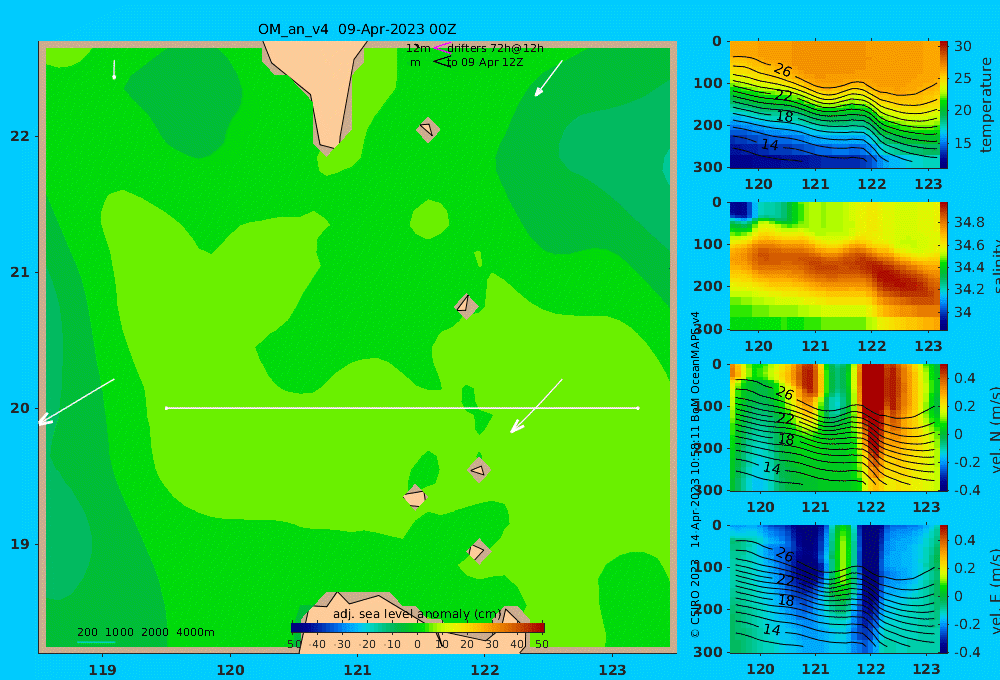The height and width of the screenshot is (680, 1000).
Task: Select the 'drifters 72h@12h' legend text
Action: (496, 48)
